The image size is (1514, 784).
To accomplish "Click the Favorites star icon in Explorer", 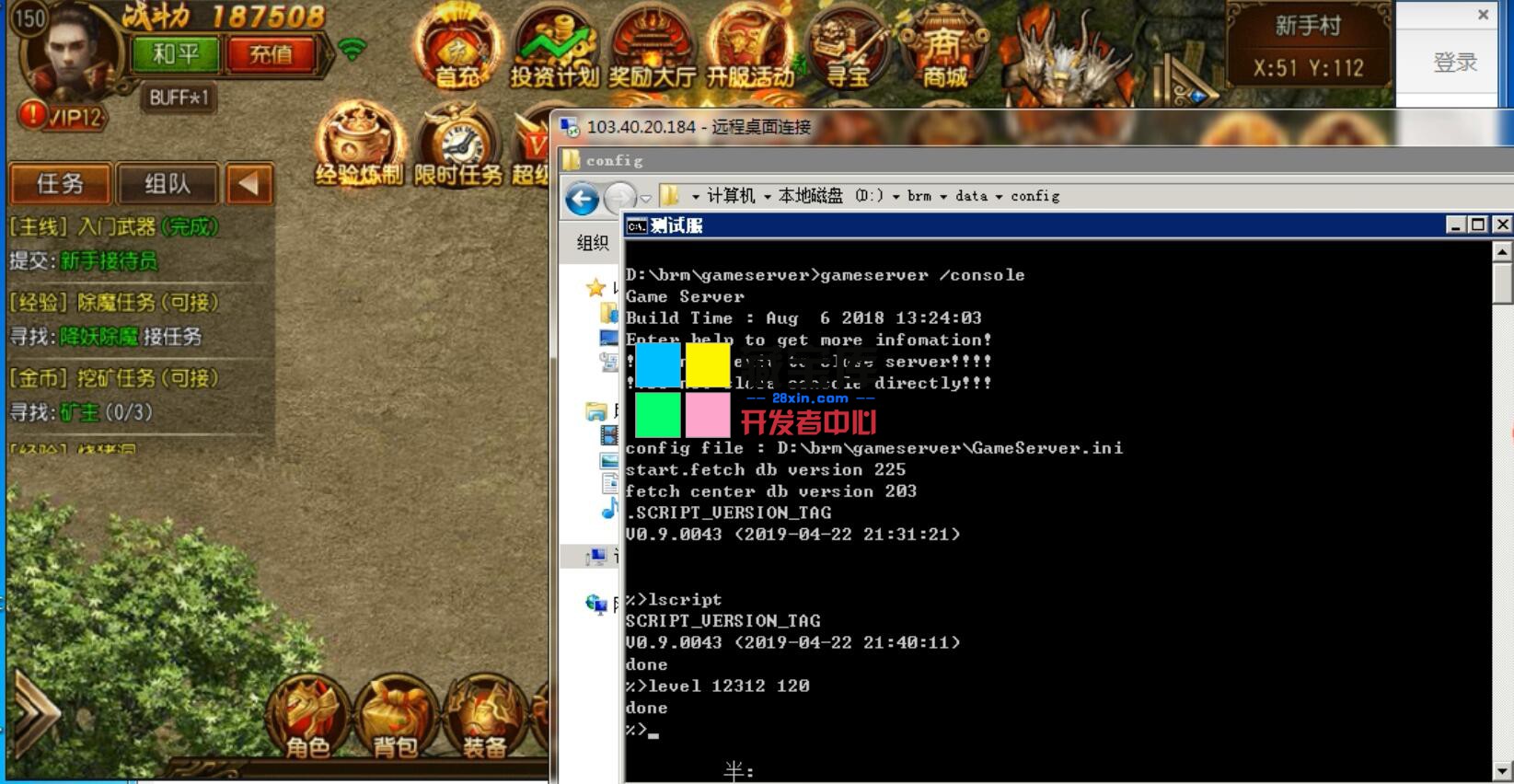I will [x=595, y=288].
